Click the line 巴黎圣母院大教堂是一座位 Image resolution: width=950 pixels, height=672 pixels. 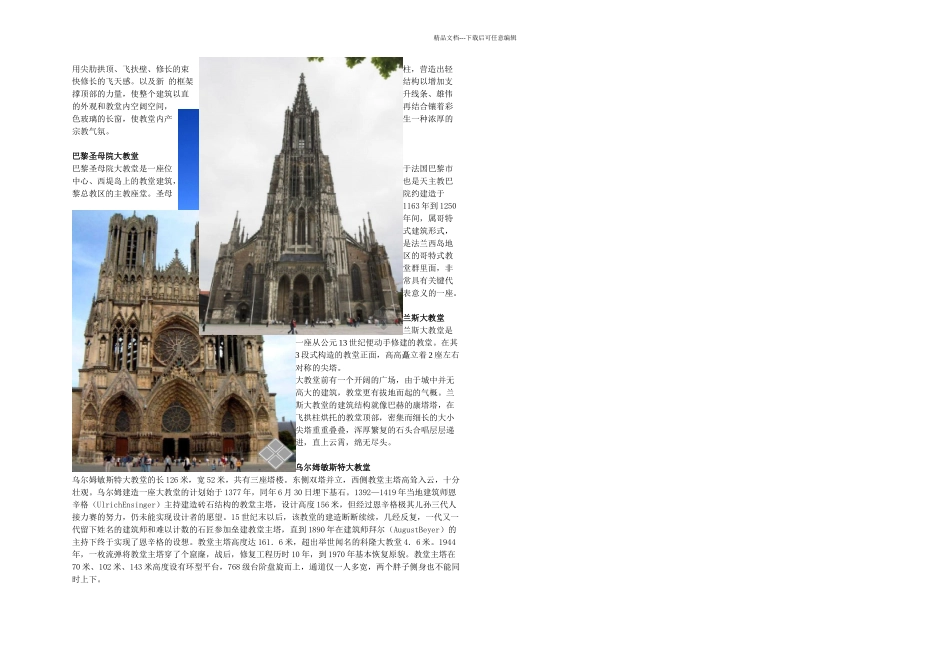pyautogui.click(x=122, y=168)
